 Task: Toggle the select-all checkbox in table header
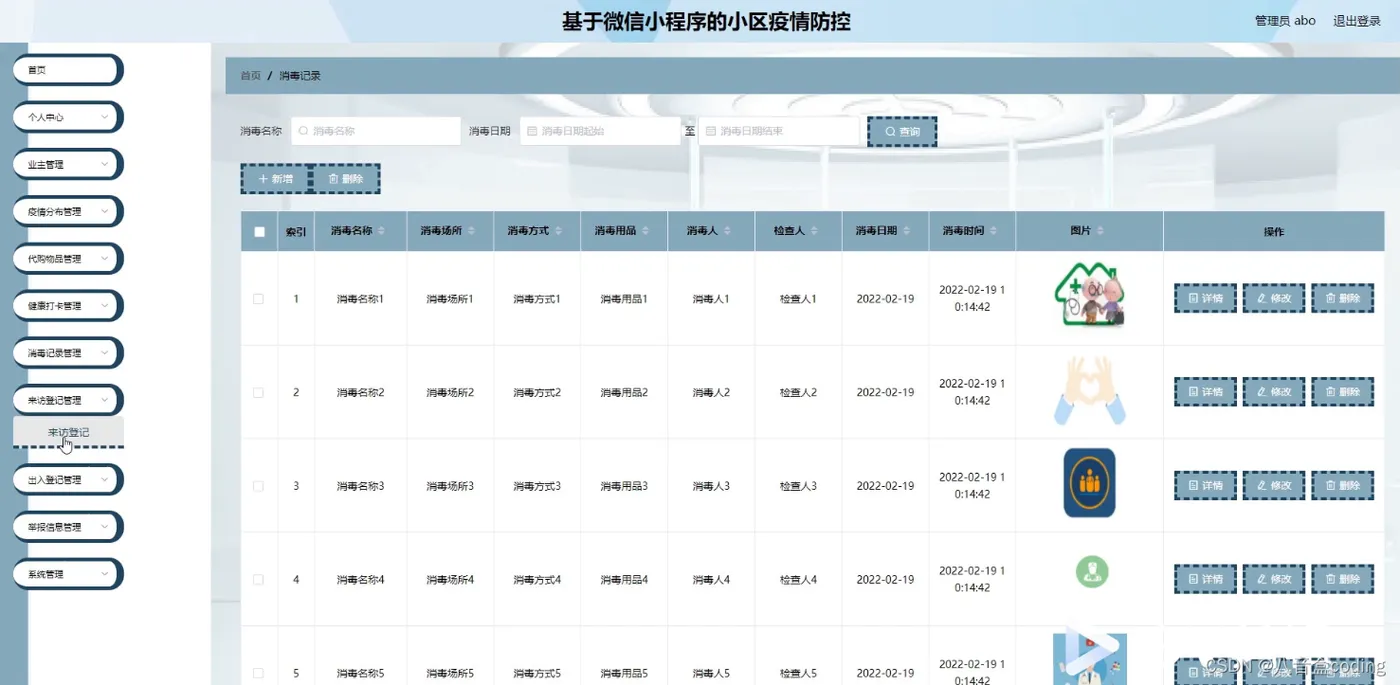[259, 232]
